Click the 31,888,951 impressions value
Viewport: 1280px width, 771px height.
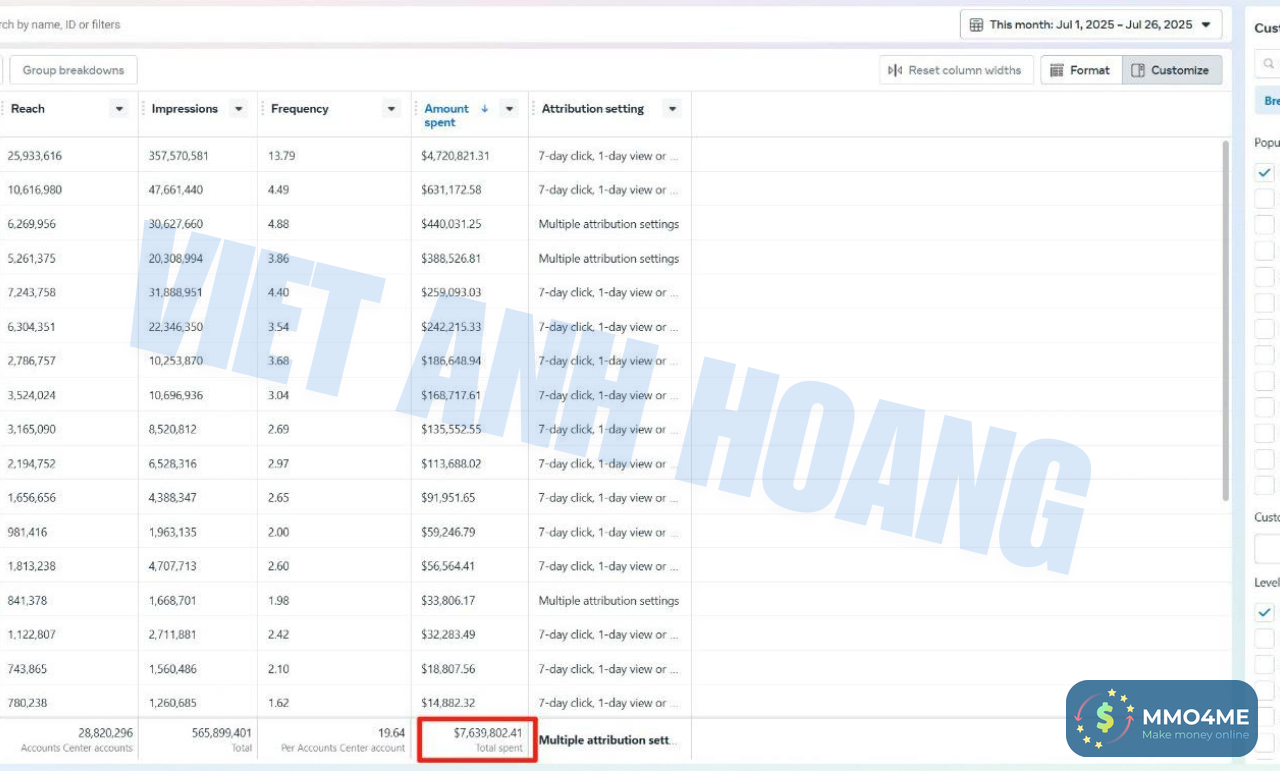(x=176, y=293)
